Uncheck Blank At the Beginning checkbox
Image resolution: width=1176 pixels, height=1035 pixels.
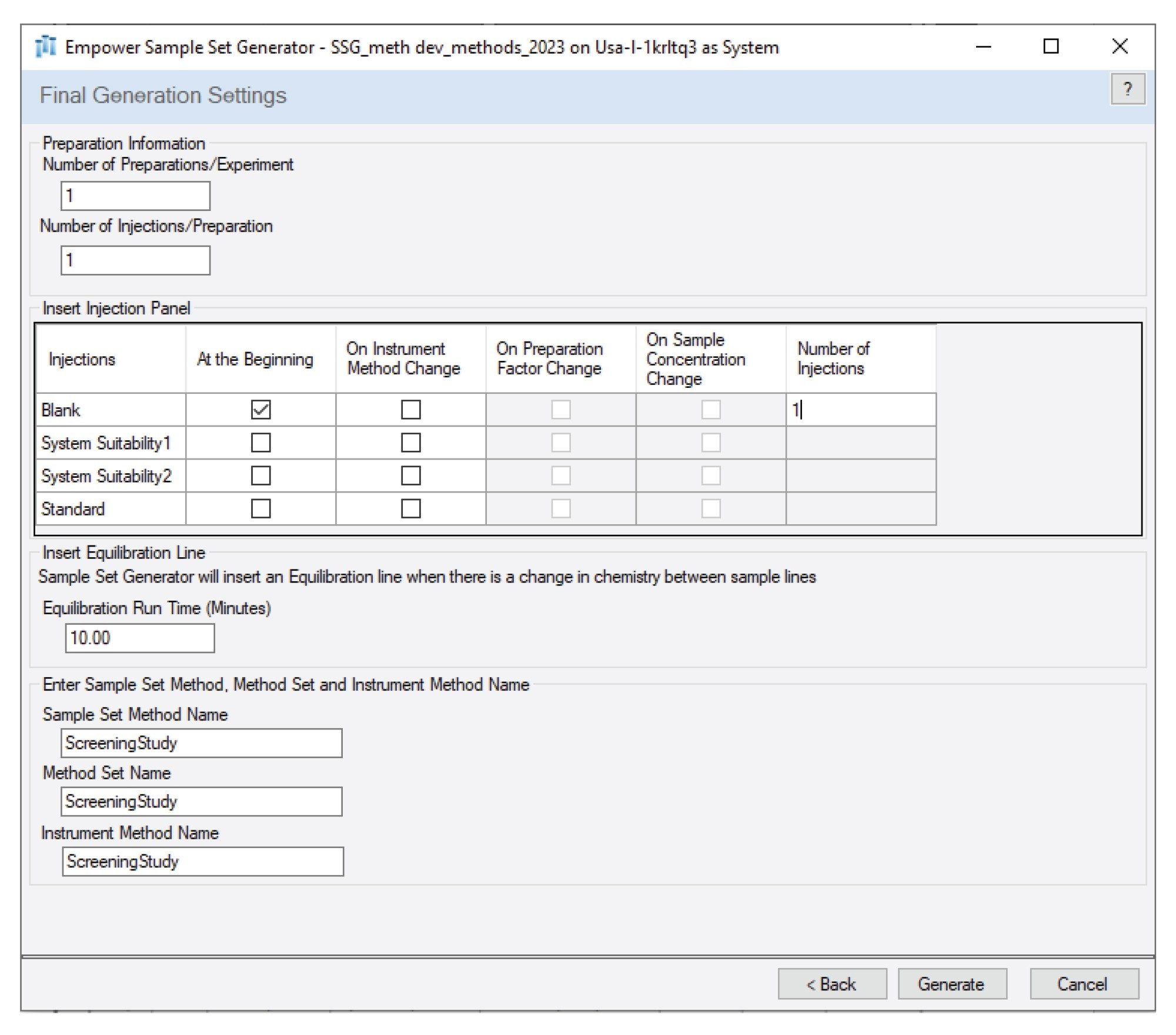coord(260,410)
